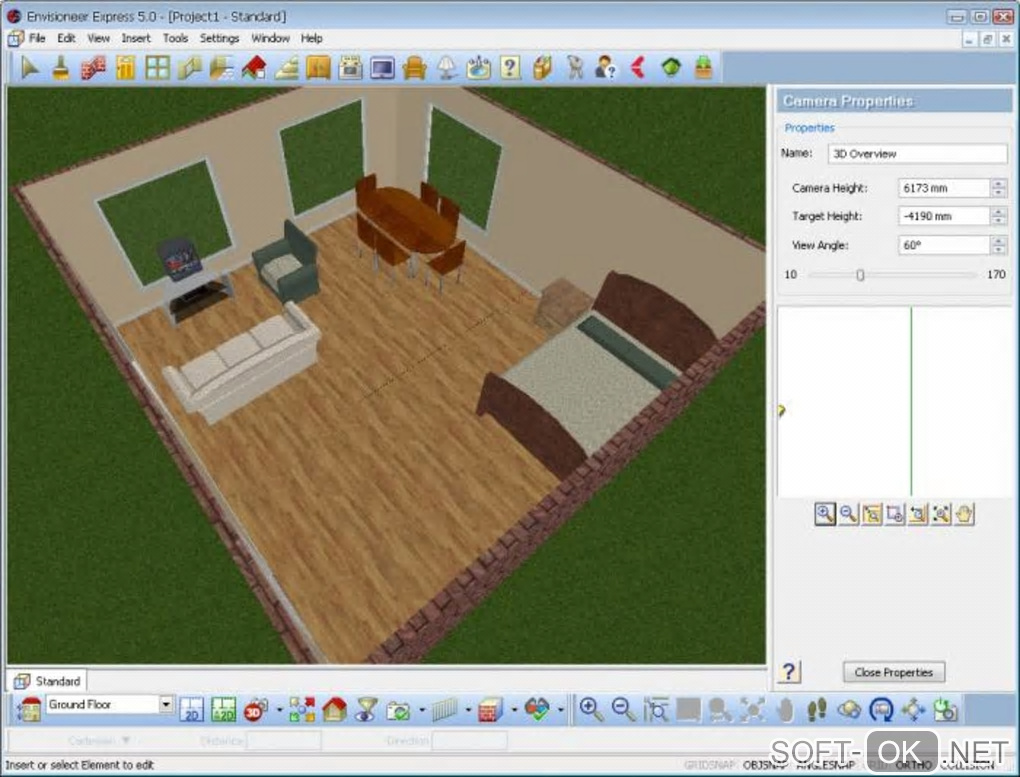Click the camera snapshot icon in bottom toolbar
Viewport: 1020px width, 777px height.
click(398, 709)
